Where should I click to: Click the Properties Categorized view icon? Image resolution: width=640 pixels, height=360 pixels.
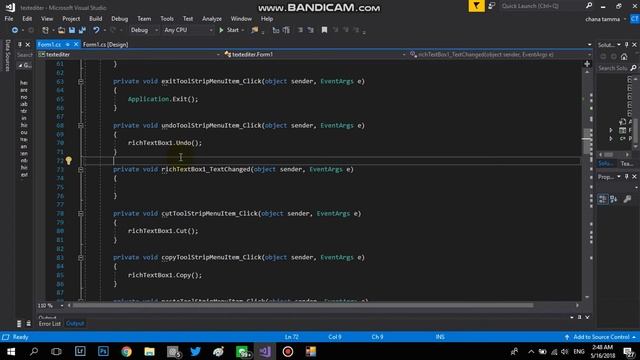click(603, 199)
